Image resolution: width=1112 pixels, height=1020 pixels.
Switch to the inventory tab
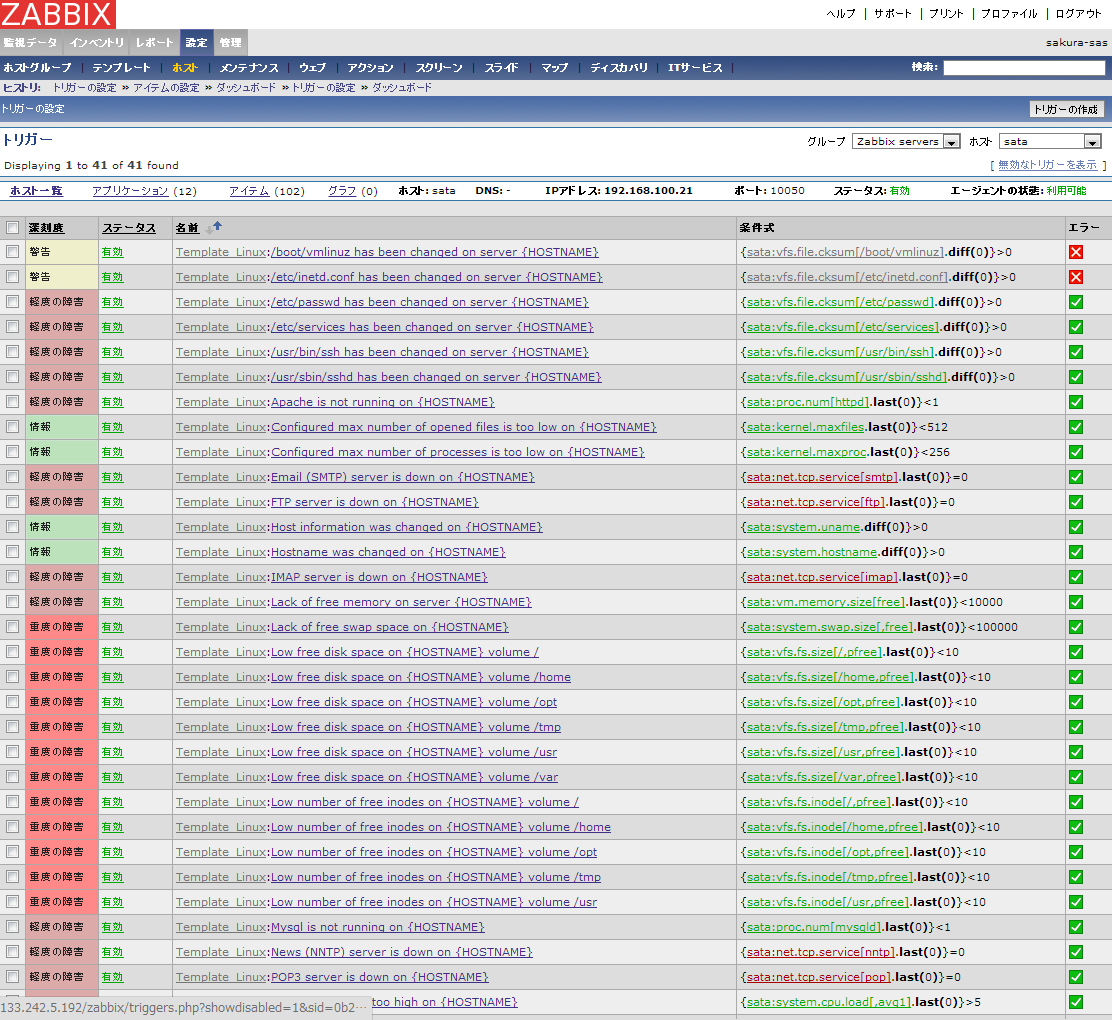pos(96,43)
